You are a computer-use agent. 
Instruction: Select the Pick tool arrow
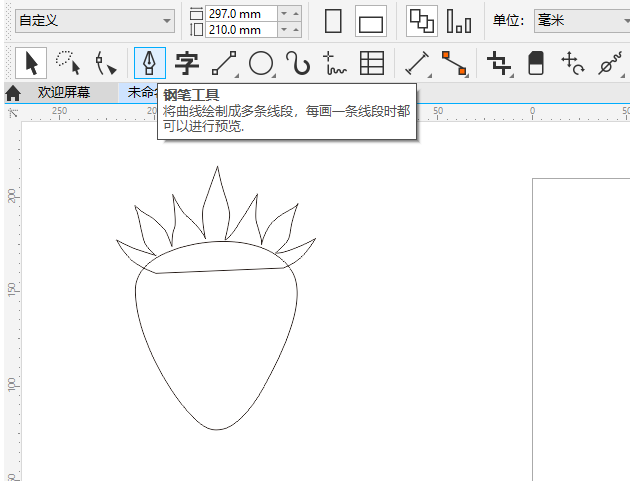[31, 63]
